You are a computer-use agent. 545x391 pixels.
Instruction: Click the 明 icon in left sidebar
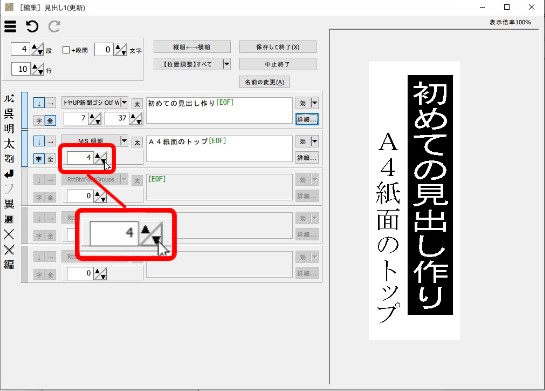9,128
